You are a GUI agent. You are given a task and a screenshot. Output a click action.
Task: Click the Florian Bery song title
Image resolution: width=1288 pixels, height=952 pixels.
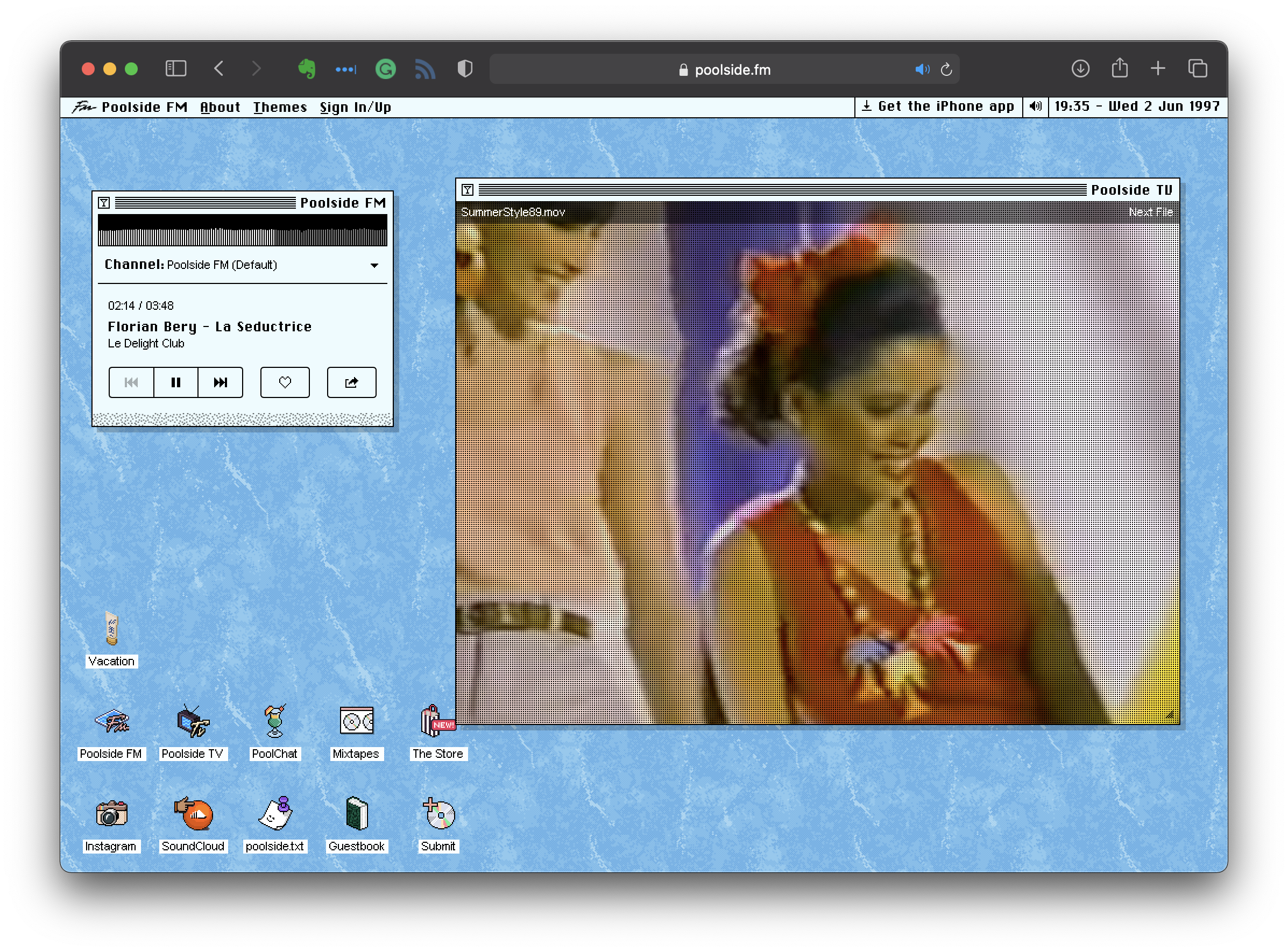coord(210,327)
